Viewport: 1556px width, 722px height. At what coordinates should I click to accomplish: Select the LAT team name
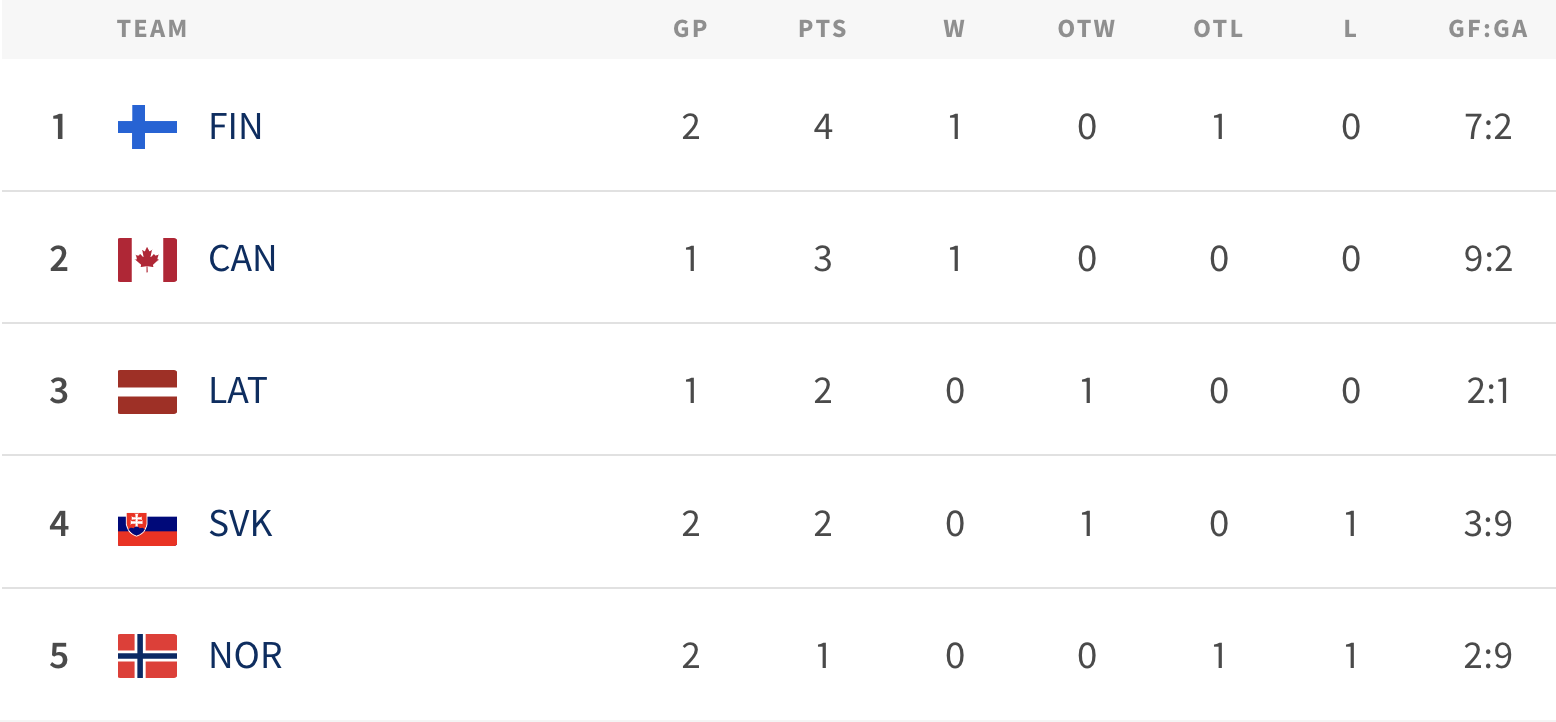pyautogui.click(x=238, y=391)
